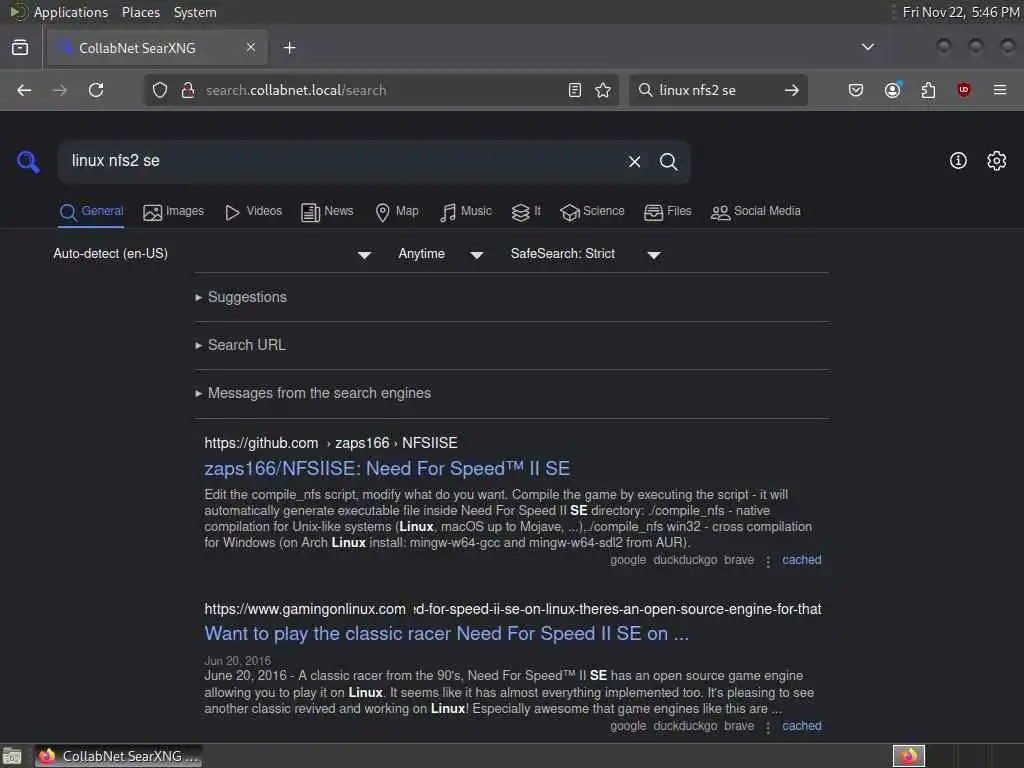Switch to the News category tab
Image resolution: width=1024 pixels, height=768 pixels.
tap(327, 212)
